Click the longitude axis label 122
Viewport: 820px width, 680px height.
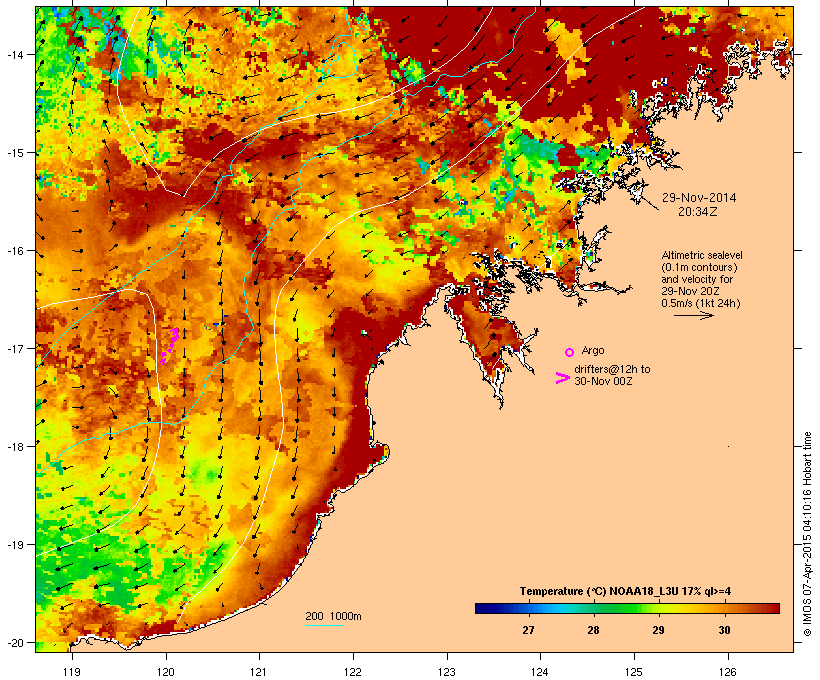(353, 672)
